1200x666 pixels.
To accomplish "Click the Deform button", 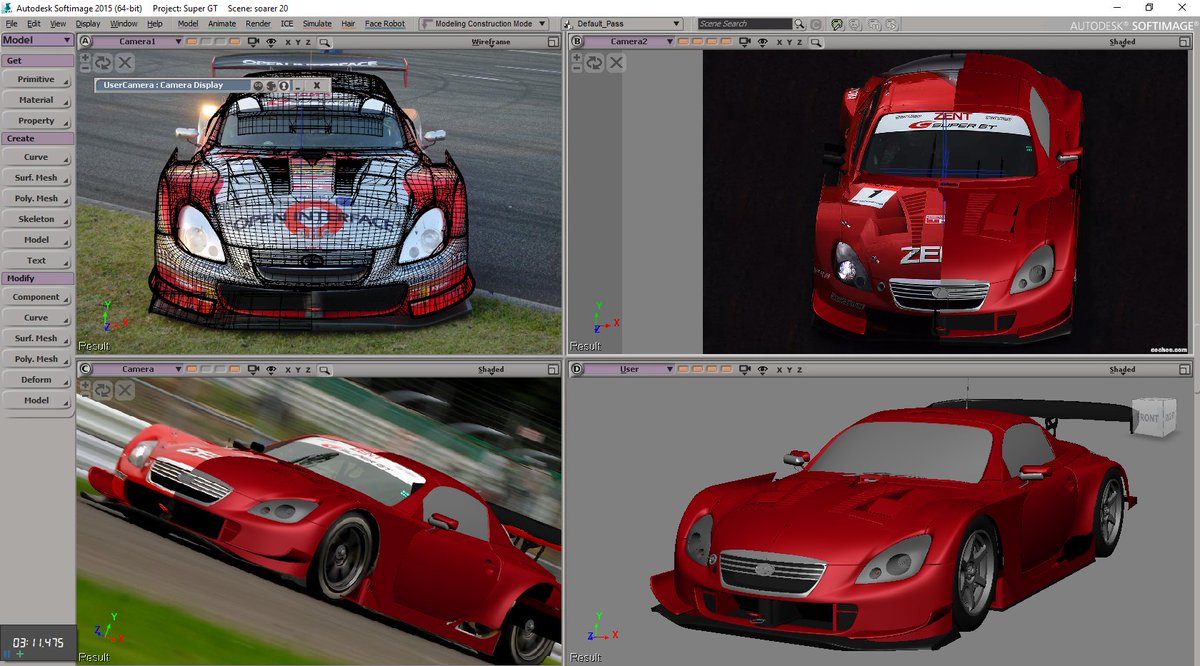I will [37, 380].
